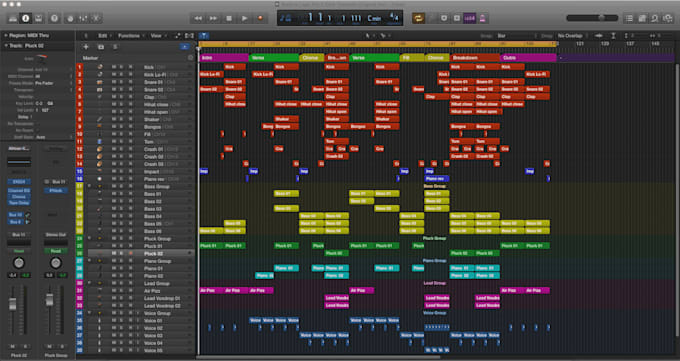Screen dimensions: 680x361
Task: Open the Chorus plugin slot
Action: point(19,197)
